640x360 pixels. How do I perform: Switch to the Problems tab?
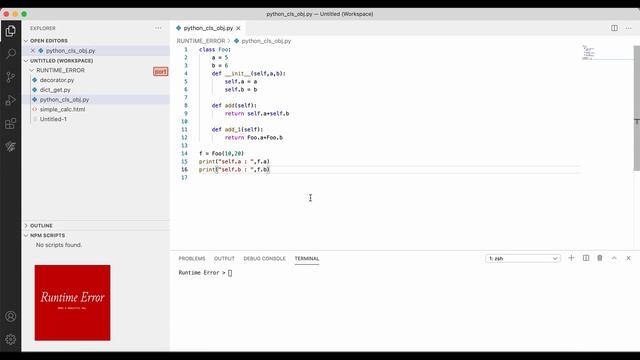pyautogui.click(x=192, y=259)
